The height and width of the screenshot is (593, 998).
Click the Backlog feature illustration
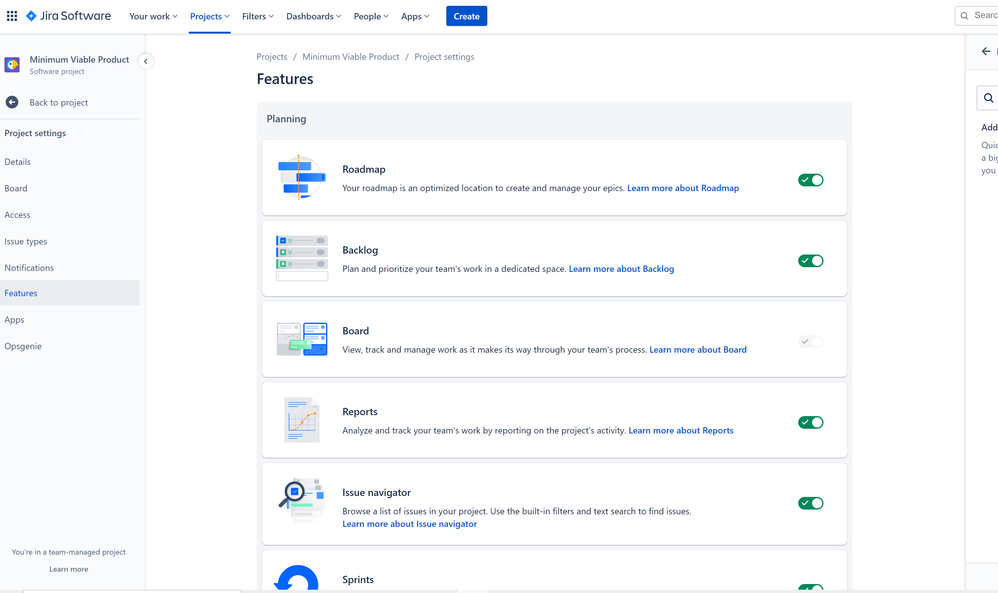(x=302, y=258)
